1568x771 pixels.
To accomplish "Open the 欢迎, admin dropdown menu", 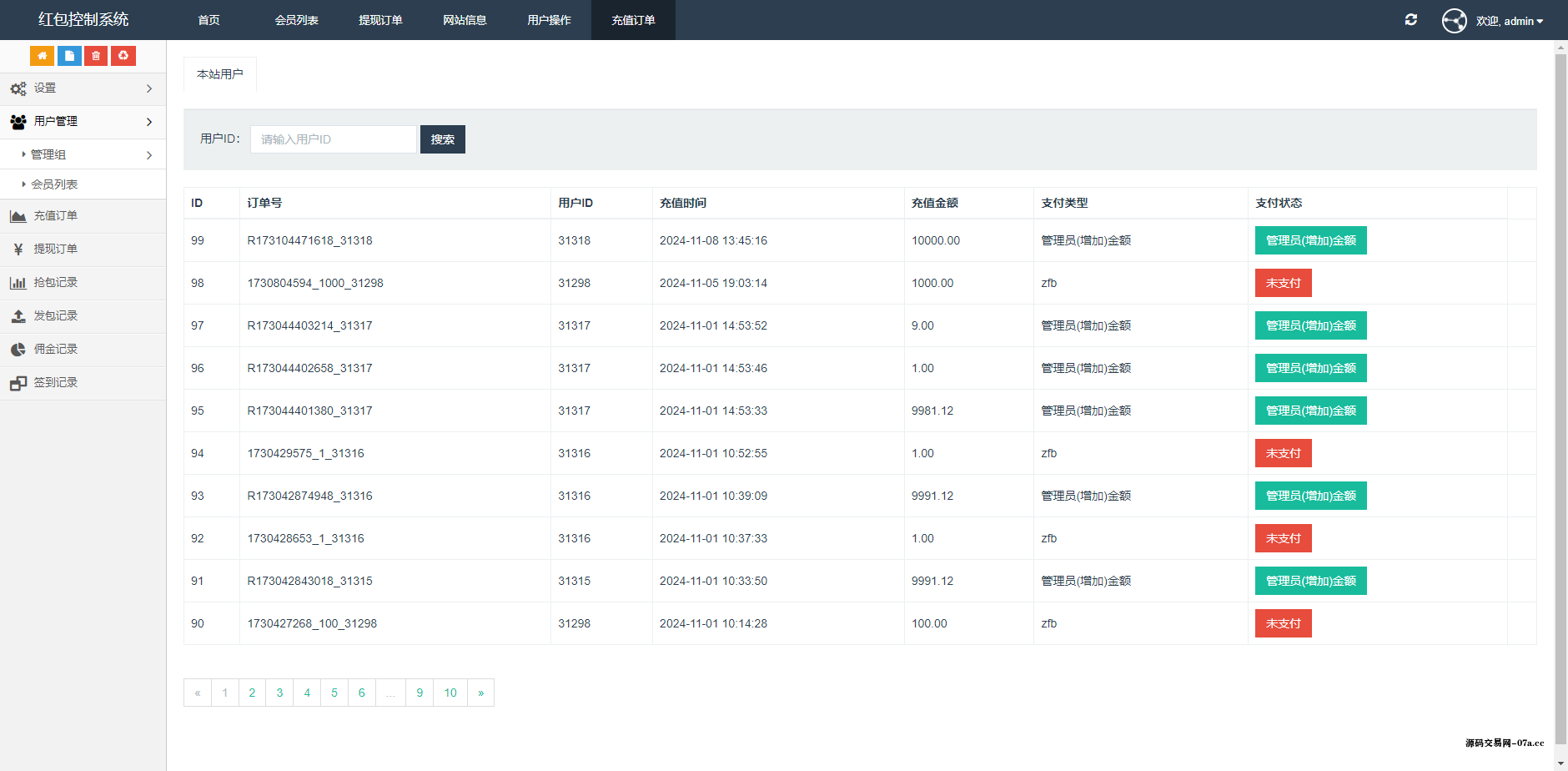I will [1509, 21].
